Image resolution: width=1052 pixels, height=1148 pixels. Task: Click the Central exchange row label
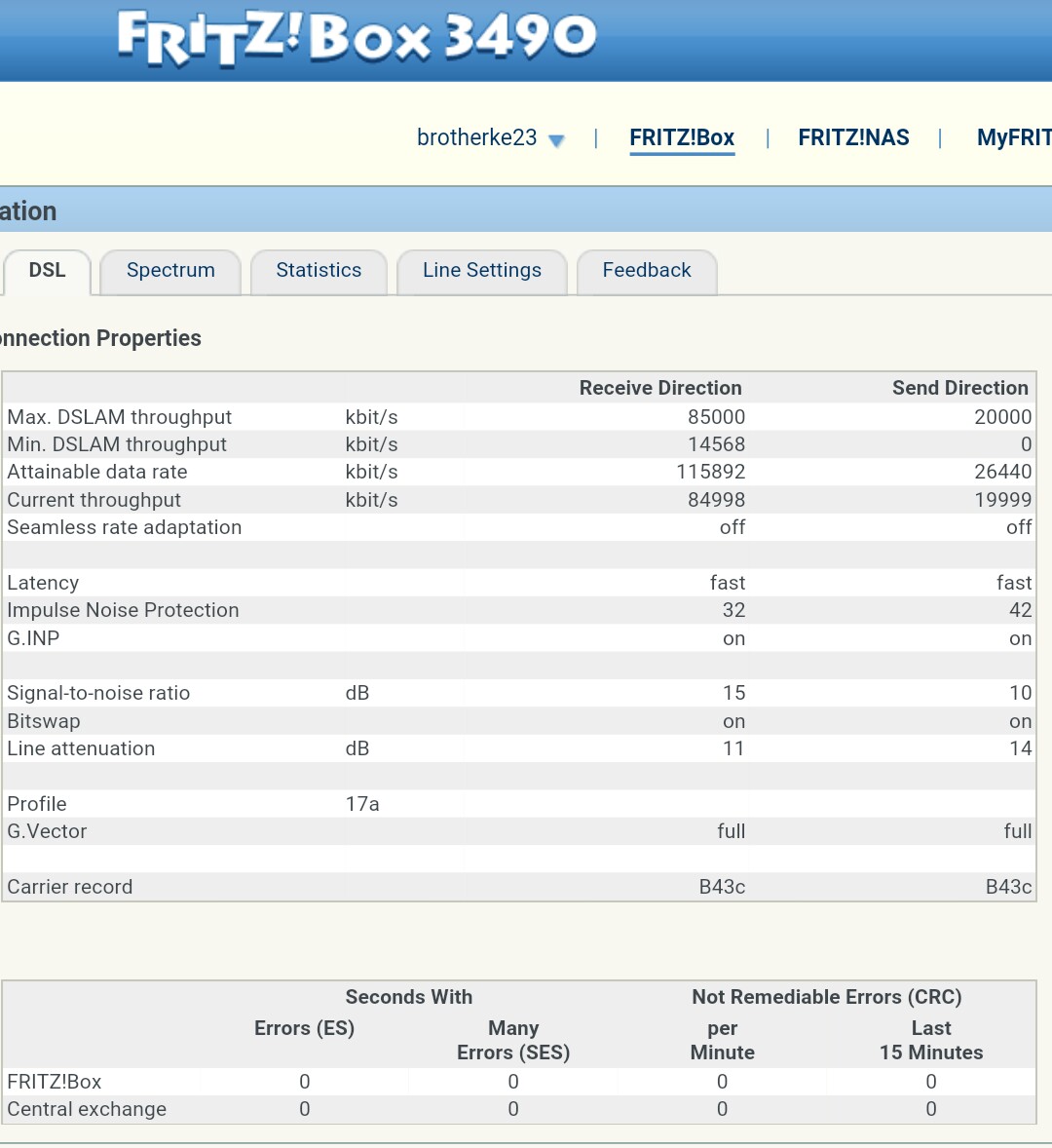click(x=87, y=1109)
